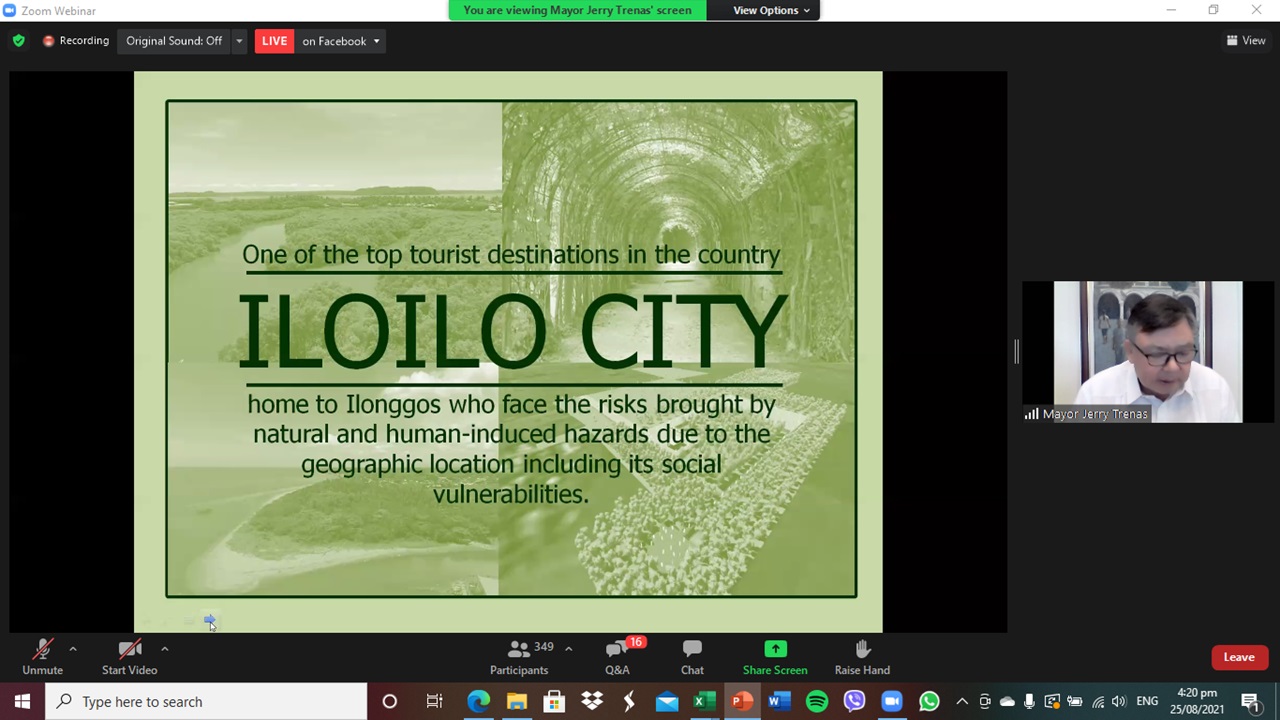Click Mayor Jerry Trenas' video thumbnail
Screen dimensions: 1280x720
tap(1147, 350)
